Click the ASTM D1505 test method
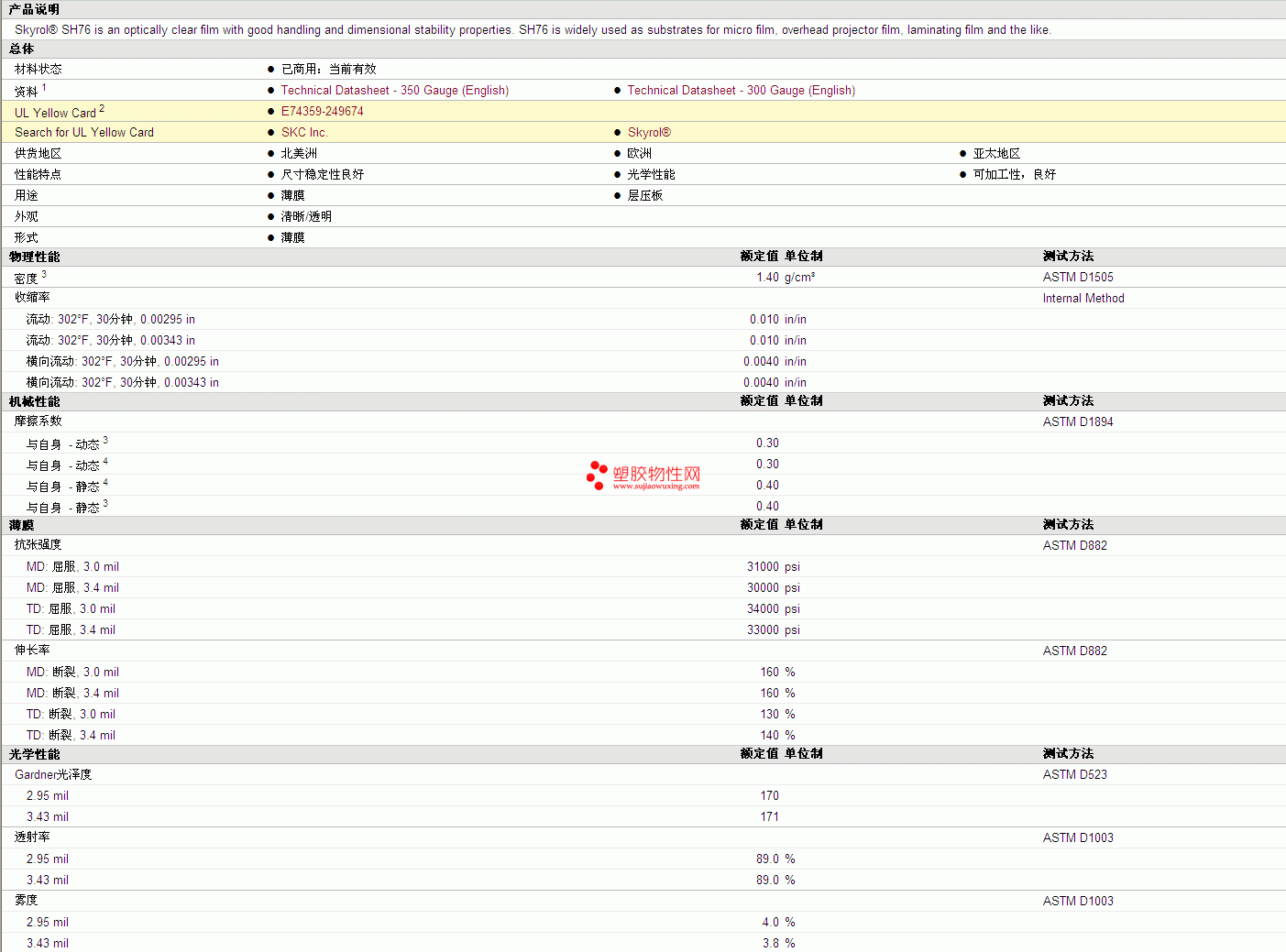1286x952 pixels. pos(1078,277)
